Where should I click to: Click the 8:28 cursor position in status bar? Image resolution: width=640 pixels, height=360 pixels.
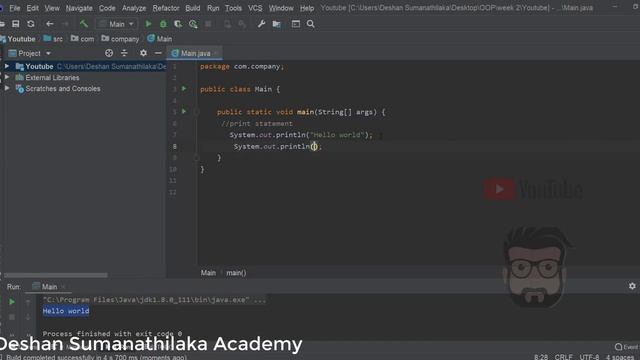coord(541,357)
